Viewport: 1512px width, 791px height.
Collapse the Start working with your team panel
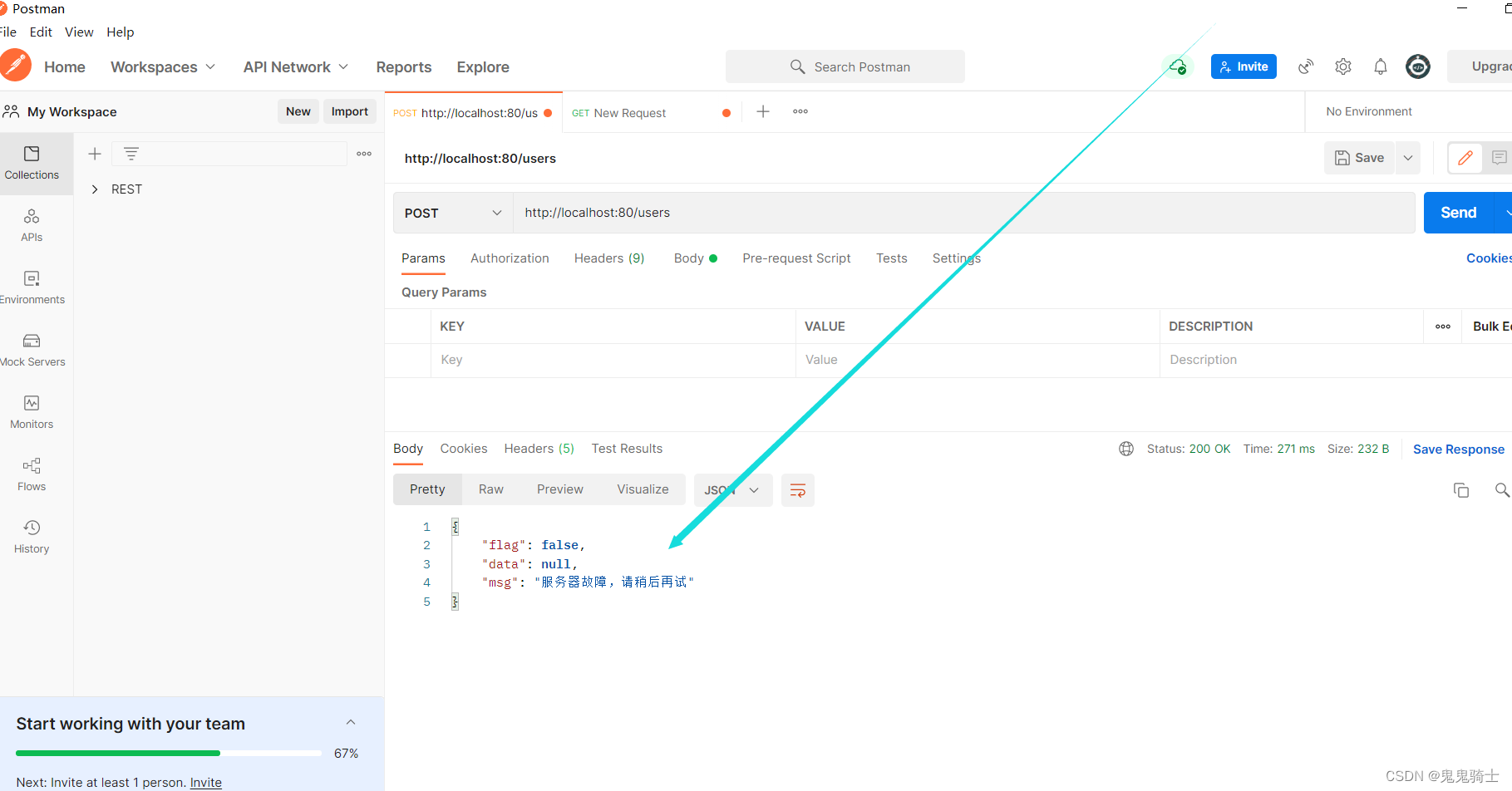(351, 722)
